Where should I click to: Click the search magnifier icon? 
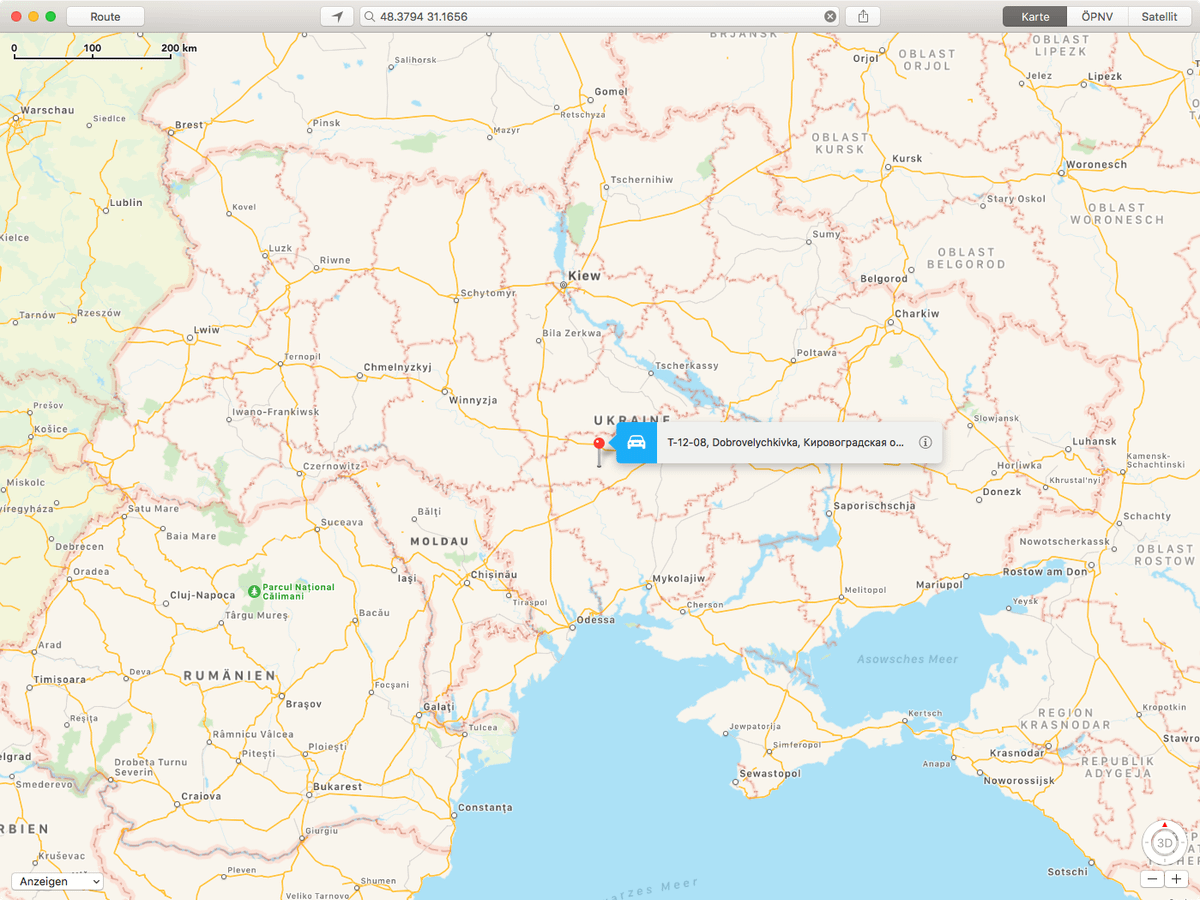[x=370, y=17]
